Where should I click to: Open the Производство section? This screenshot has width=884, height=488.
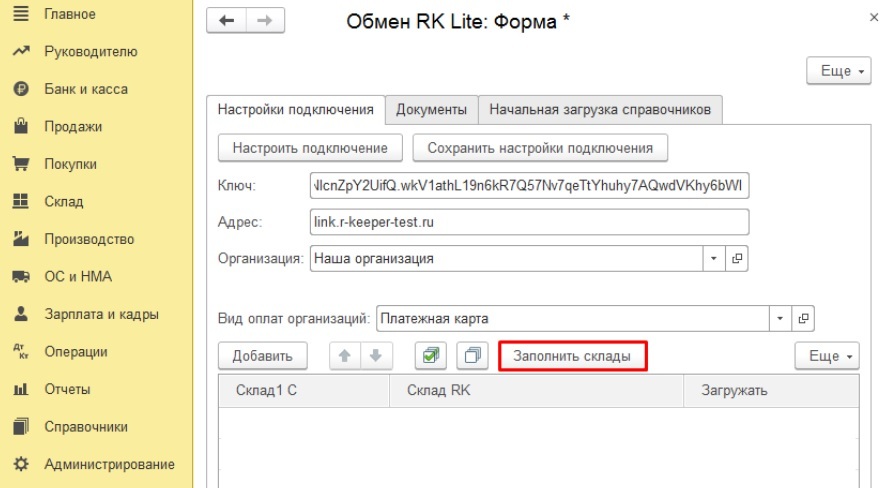[89, 239]
